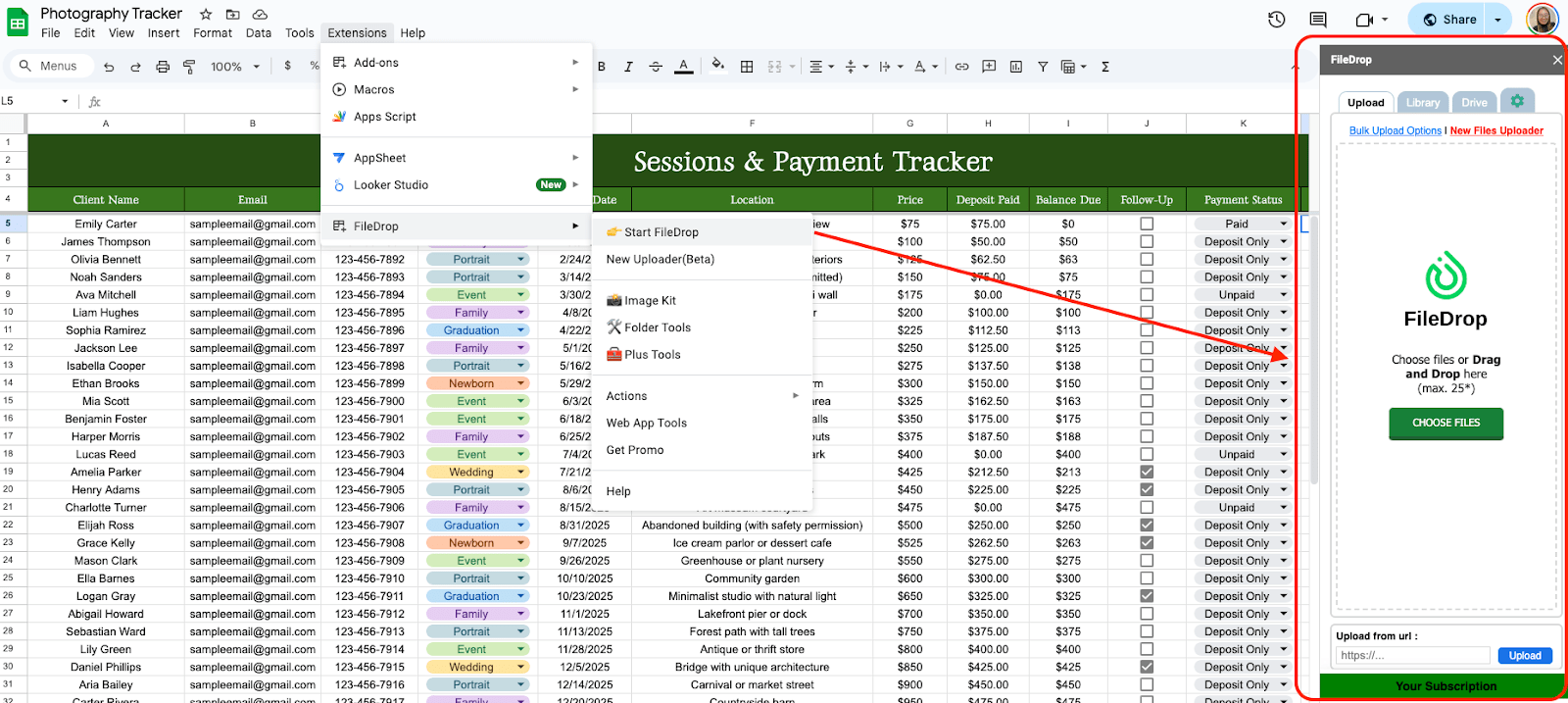Toggle Follow-Up checkbox for Lucas Reed
This screenshot has height=703, width=1568.
click(x=1147, y=454)
